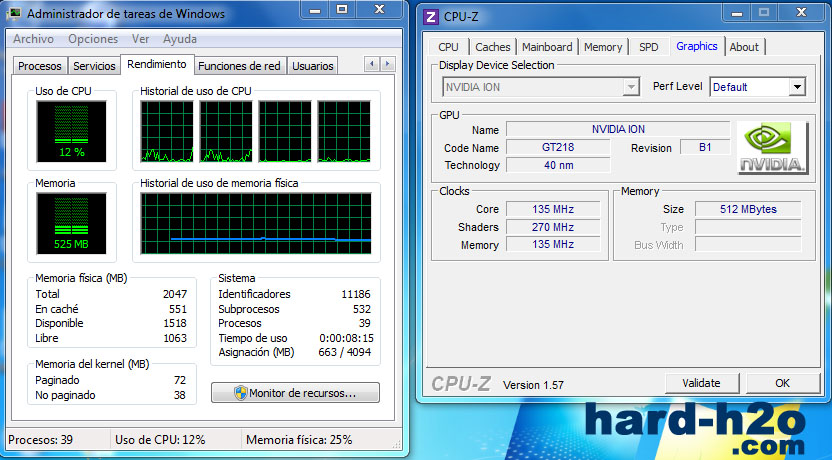Screen dimensions: 832x460
Task: Click the Libre value 1063
Action: 175,338
